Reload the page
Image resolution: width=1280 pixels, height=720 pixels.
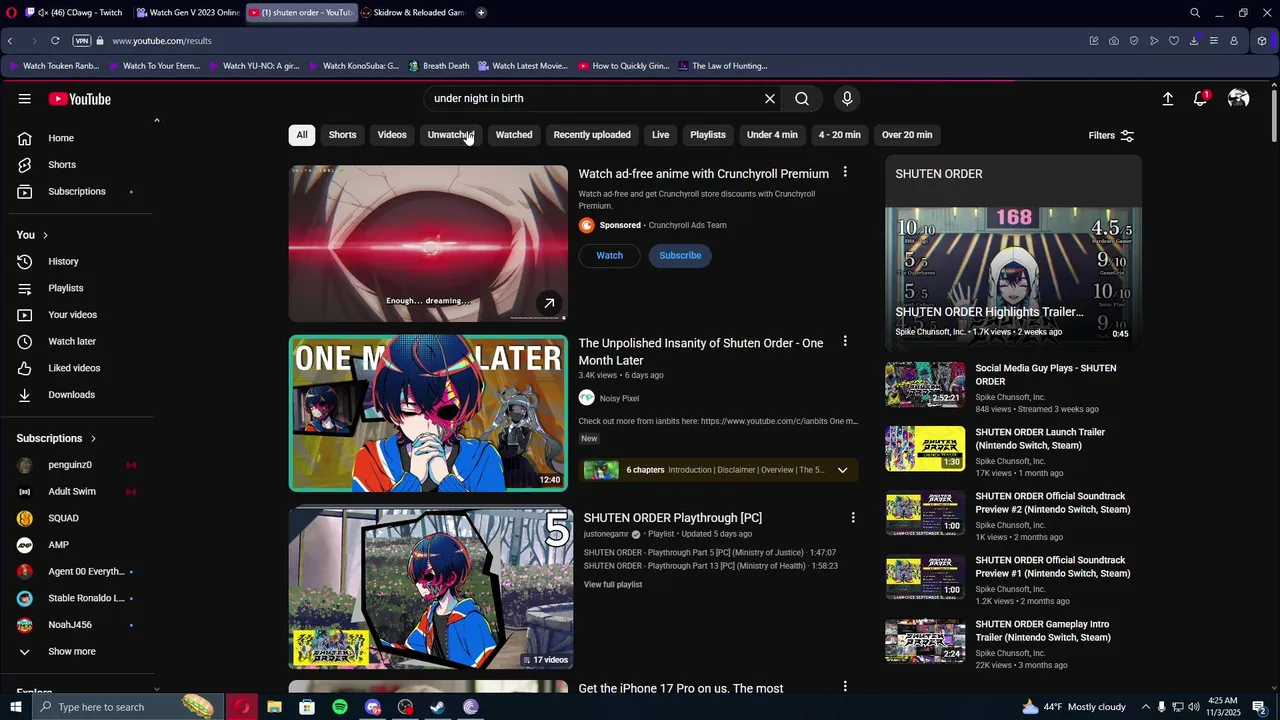(x=55, y=41)
